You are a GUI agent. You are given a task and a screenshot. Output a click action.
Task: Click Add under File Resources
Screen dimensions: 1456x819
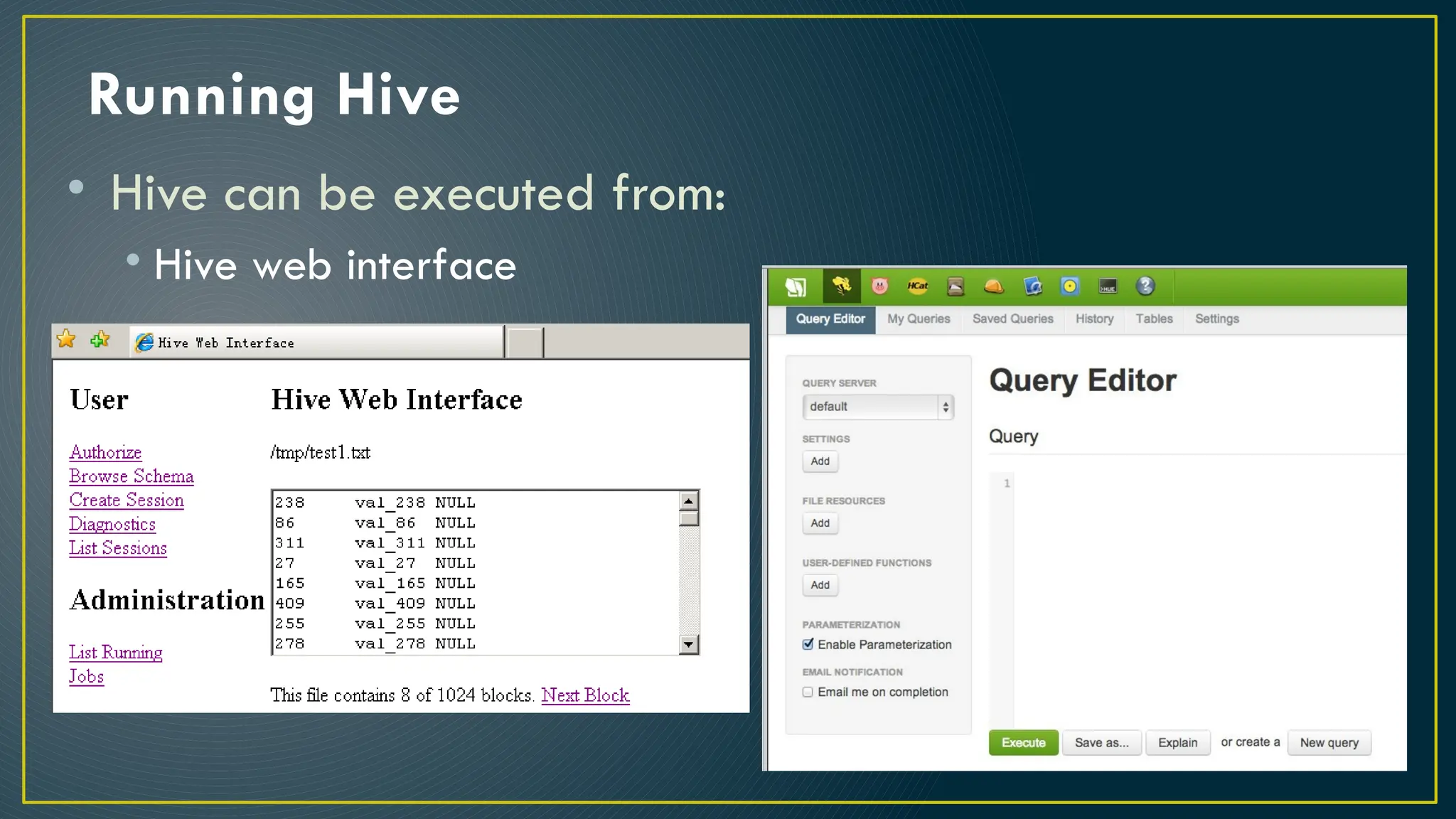820,523
